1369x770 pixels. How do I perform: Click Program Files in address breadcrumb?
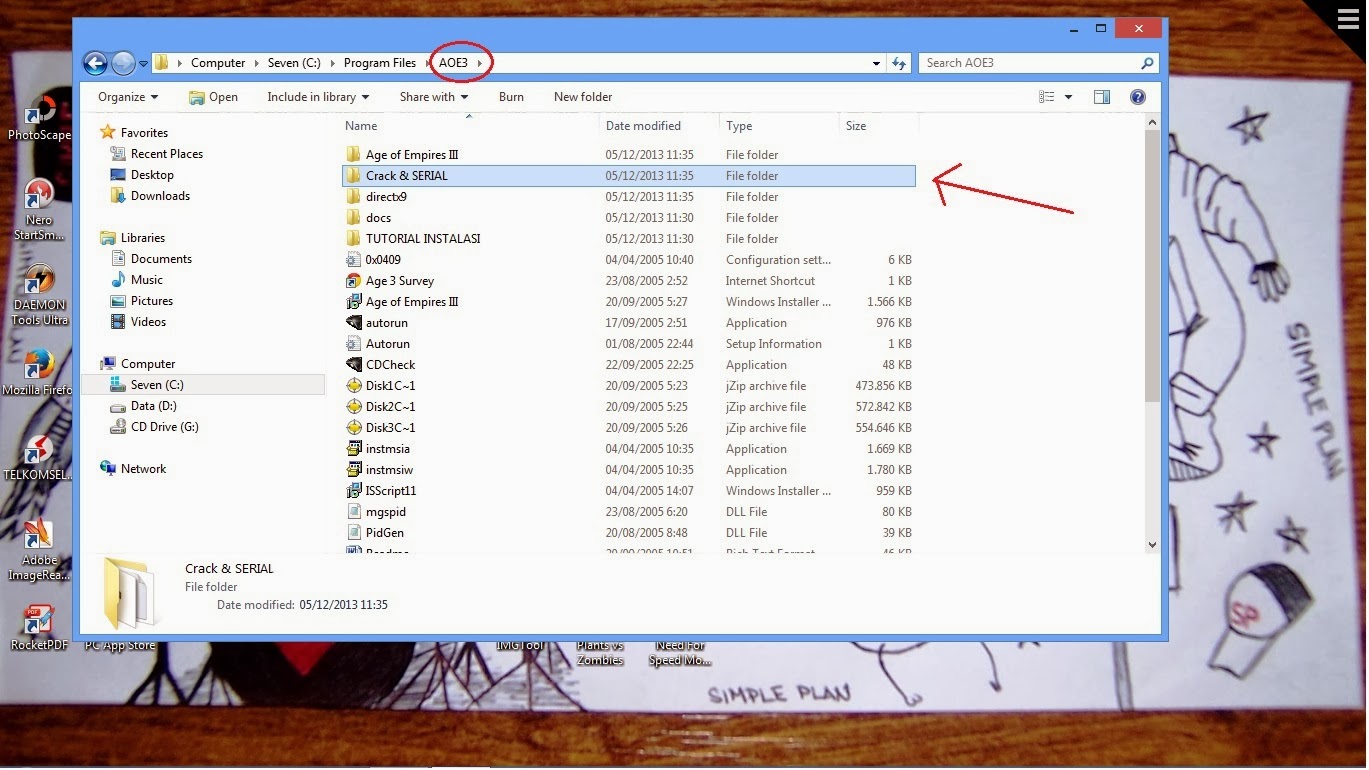pos(380,63)
